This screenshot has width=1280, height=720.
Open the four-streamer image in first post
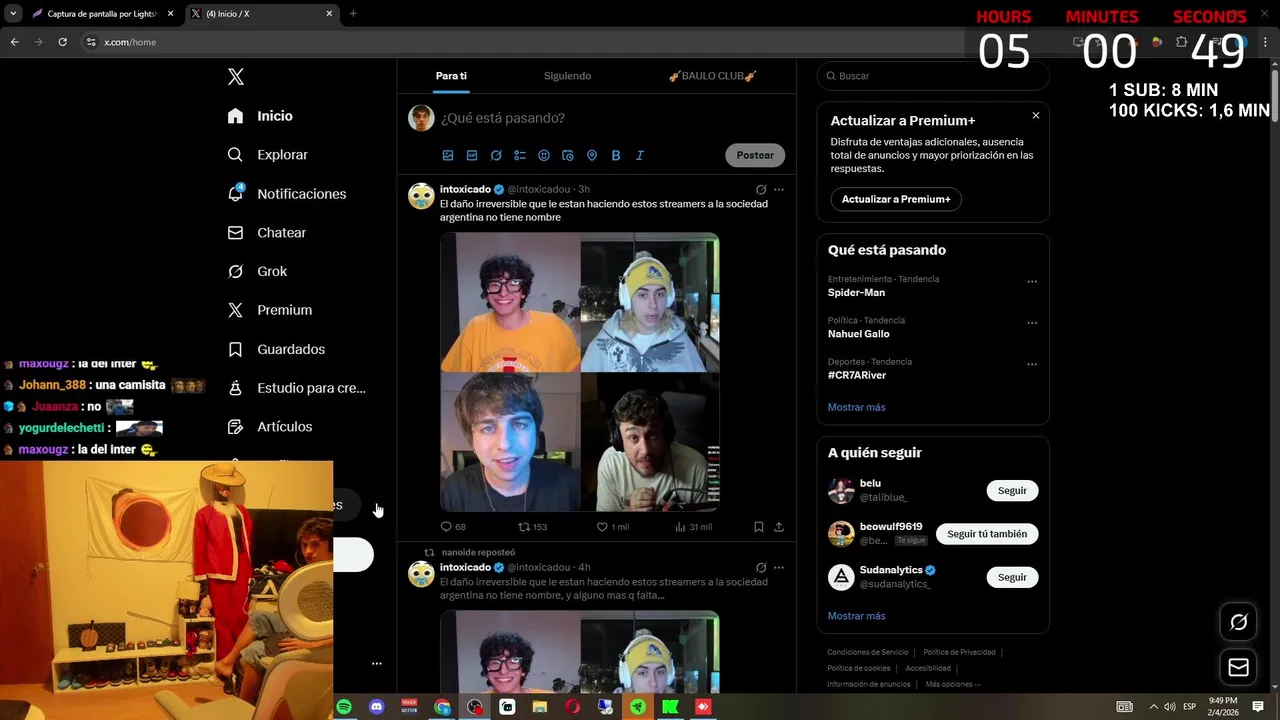(580, 372)
